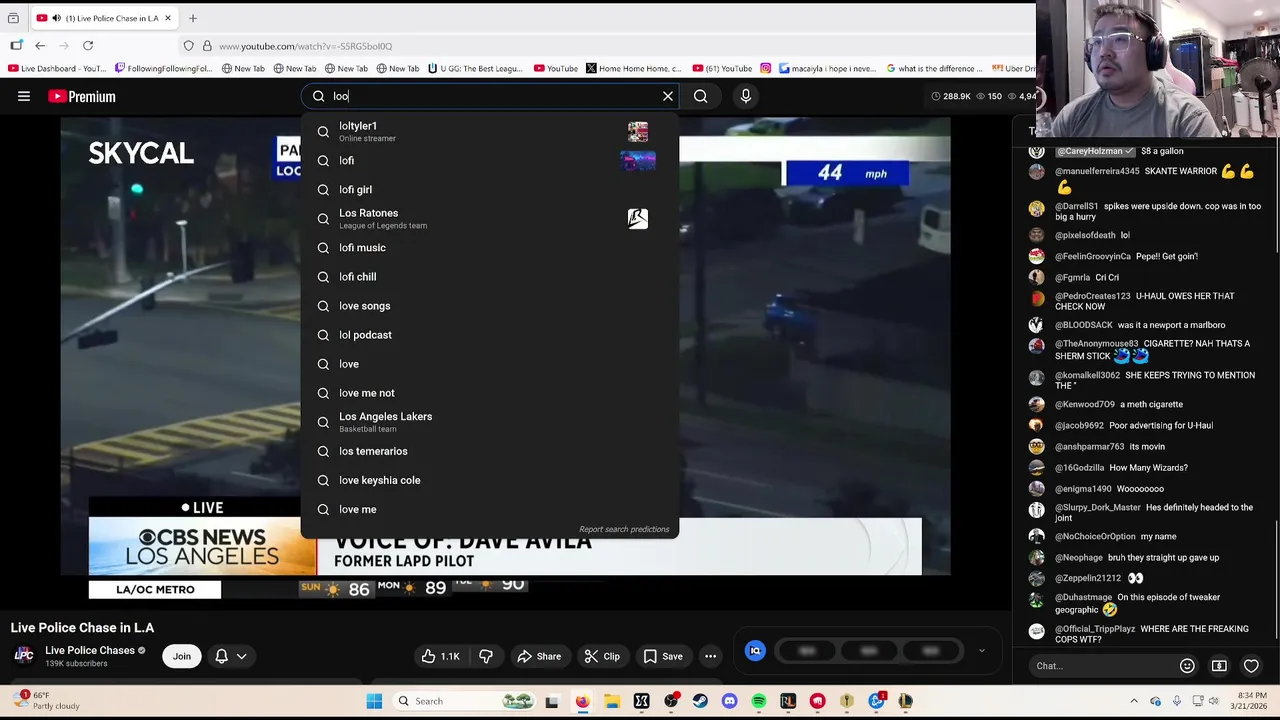The image size is (1280, 720).
Task: Toggle notification bell for channel
Action: 222,656
